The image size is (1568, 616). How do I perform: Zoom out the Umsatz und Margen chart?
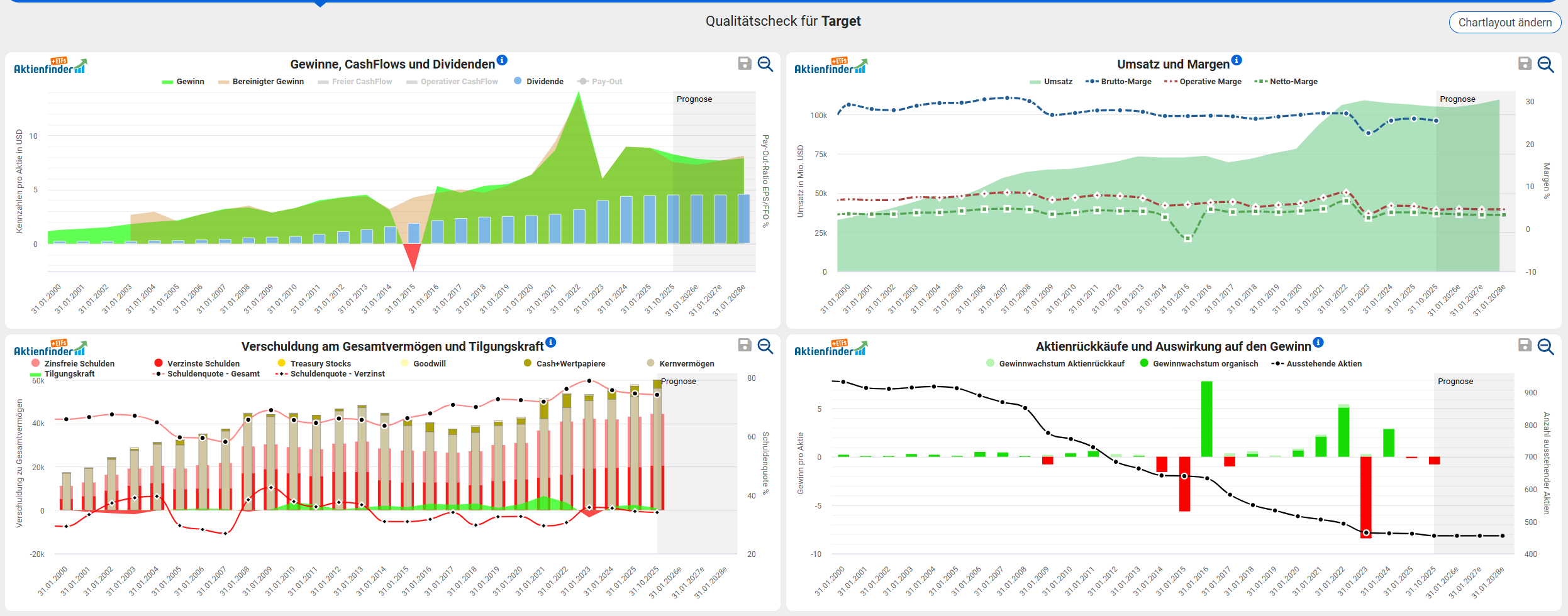(1545, 63)
